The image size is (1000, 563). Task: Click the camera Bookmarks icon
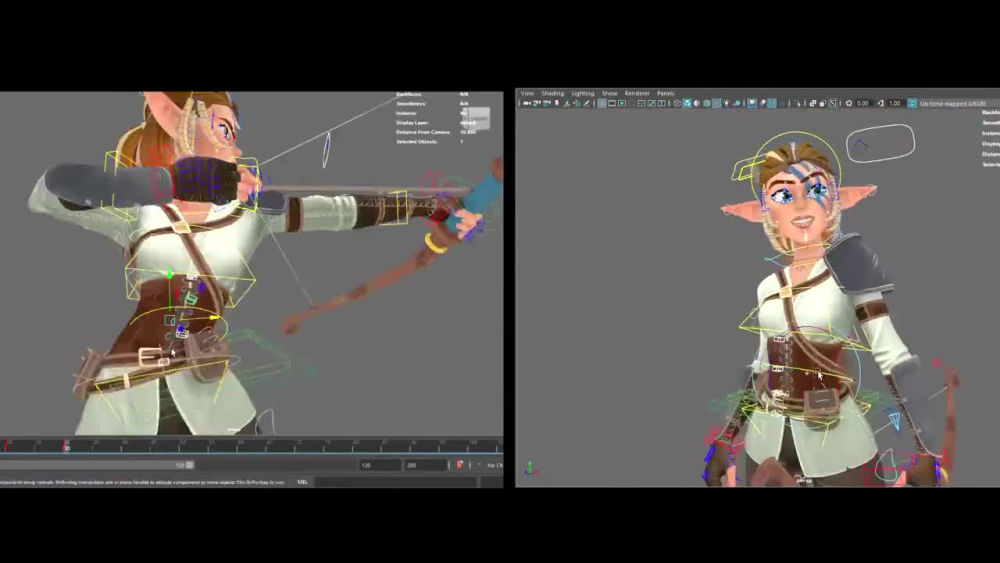(x=557, y=103)
